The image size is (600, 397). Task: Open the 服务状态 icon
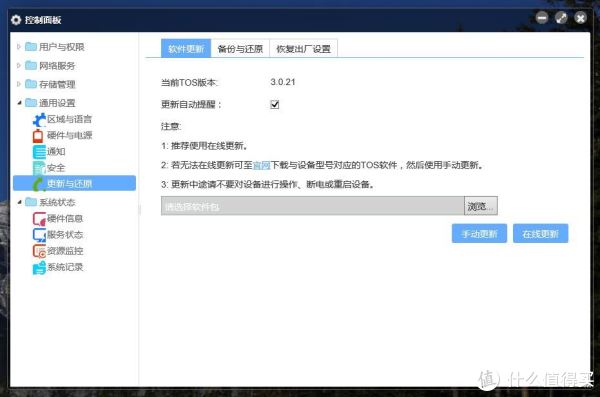(39, 235)
